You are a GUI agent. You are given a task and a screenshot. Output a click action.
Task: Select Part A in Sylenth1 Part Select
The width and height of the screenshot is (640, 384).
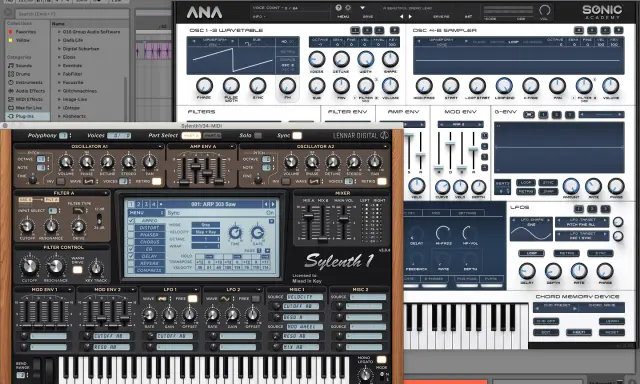[191, 135]
